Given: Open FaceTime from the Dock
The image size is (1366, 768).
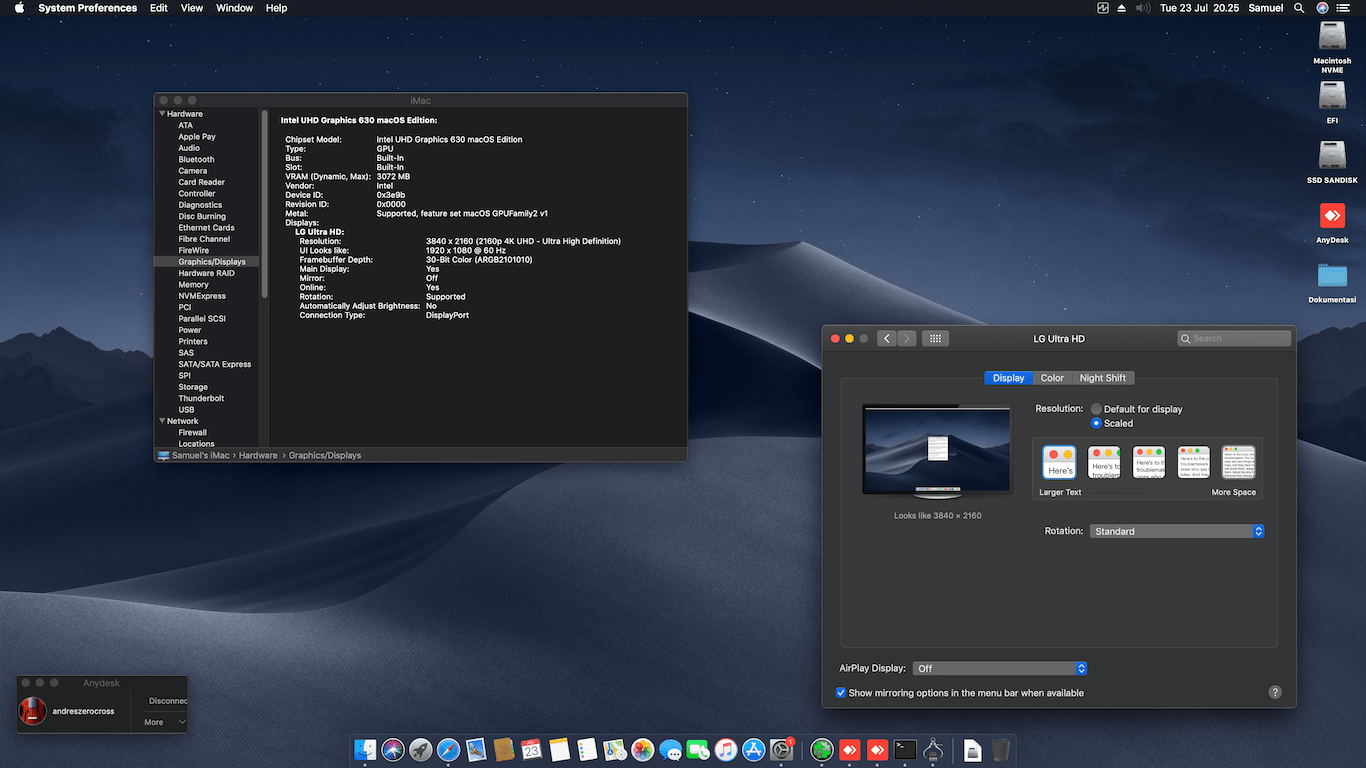Looking at the screenshot, I should click(698, 749).
